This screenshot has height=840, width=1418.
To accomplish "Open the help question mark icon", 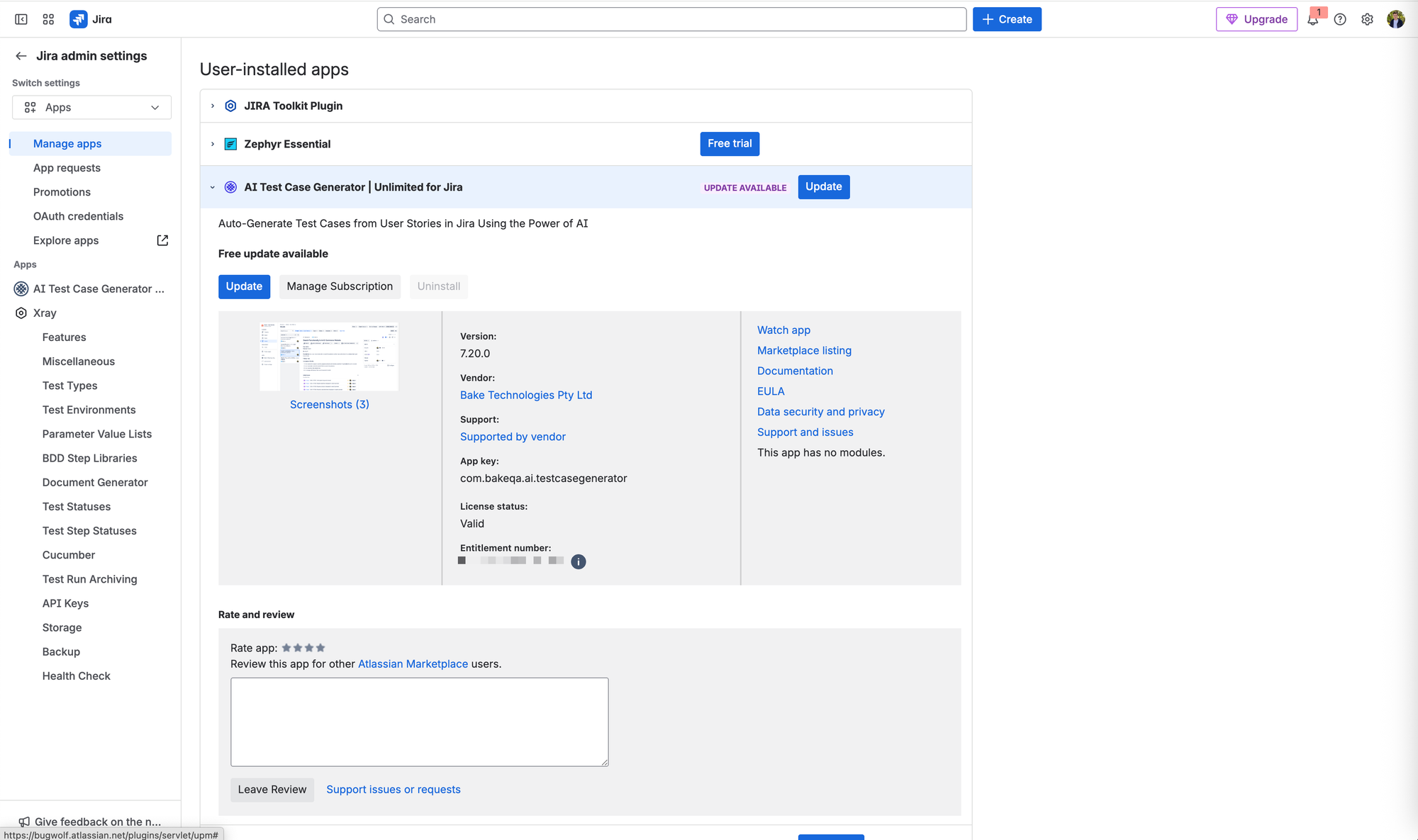I will pyautogui.click(x=1340, y=19).
